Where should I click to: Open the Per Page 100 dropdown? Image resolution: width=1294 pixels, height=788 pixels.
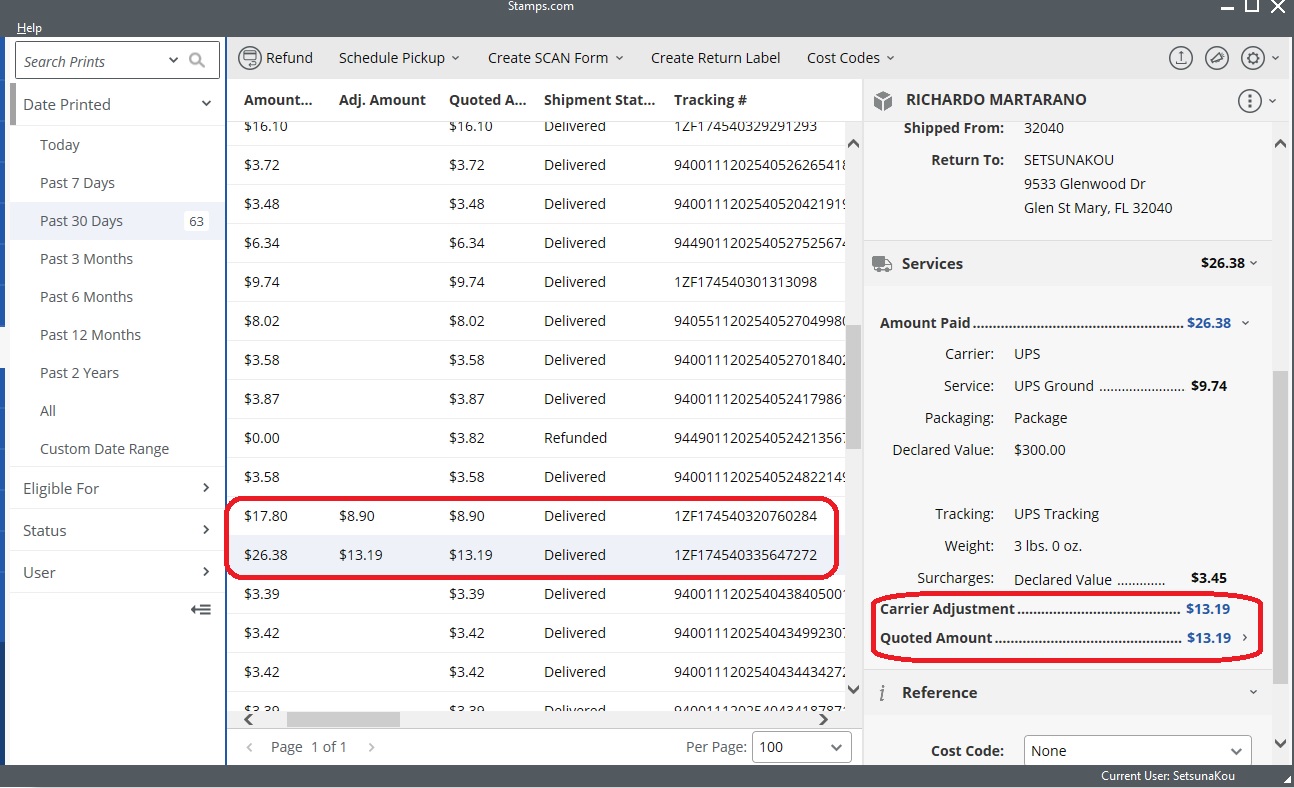pyautogui.click(x=804, y=747)
